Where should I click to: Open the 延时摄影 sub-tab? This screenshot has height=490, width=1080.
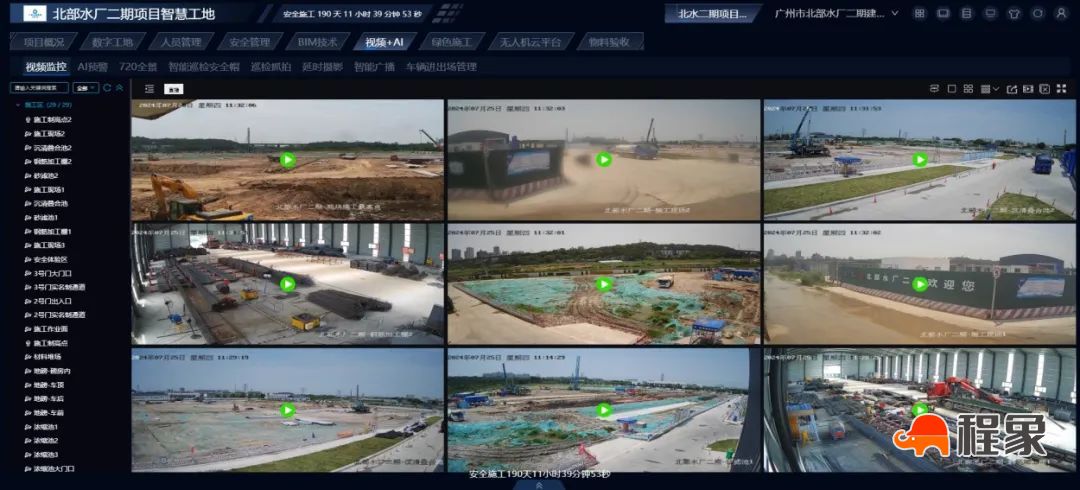click(x=322, y=67)
